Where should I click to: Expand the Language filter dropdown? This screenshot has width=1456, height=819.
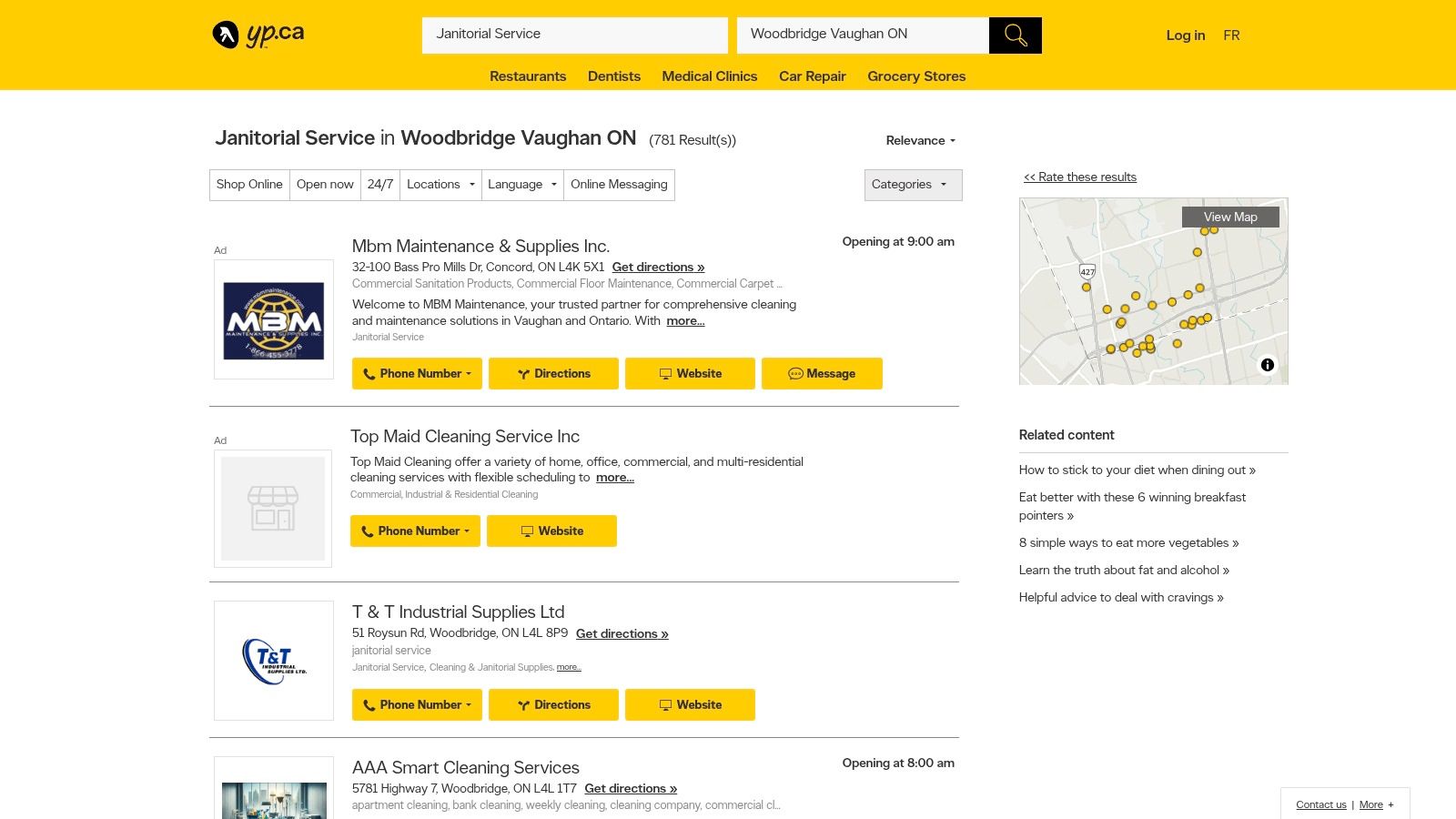click(x=522, y=185)
